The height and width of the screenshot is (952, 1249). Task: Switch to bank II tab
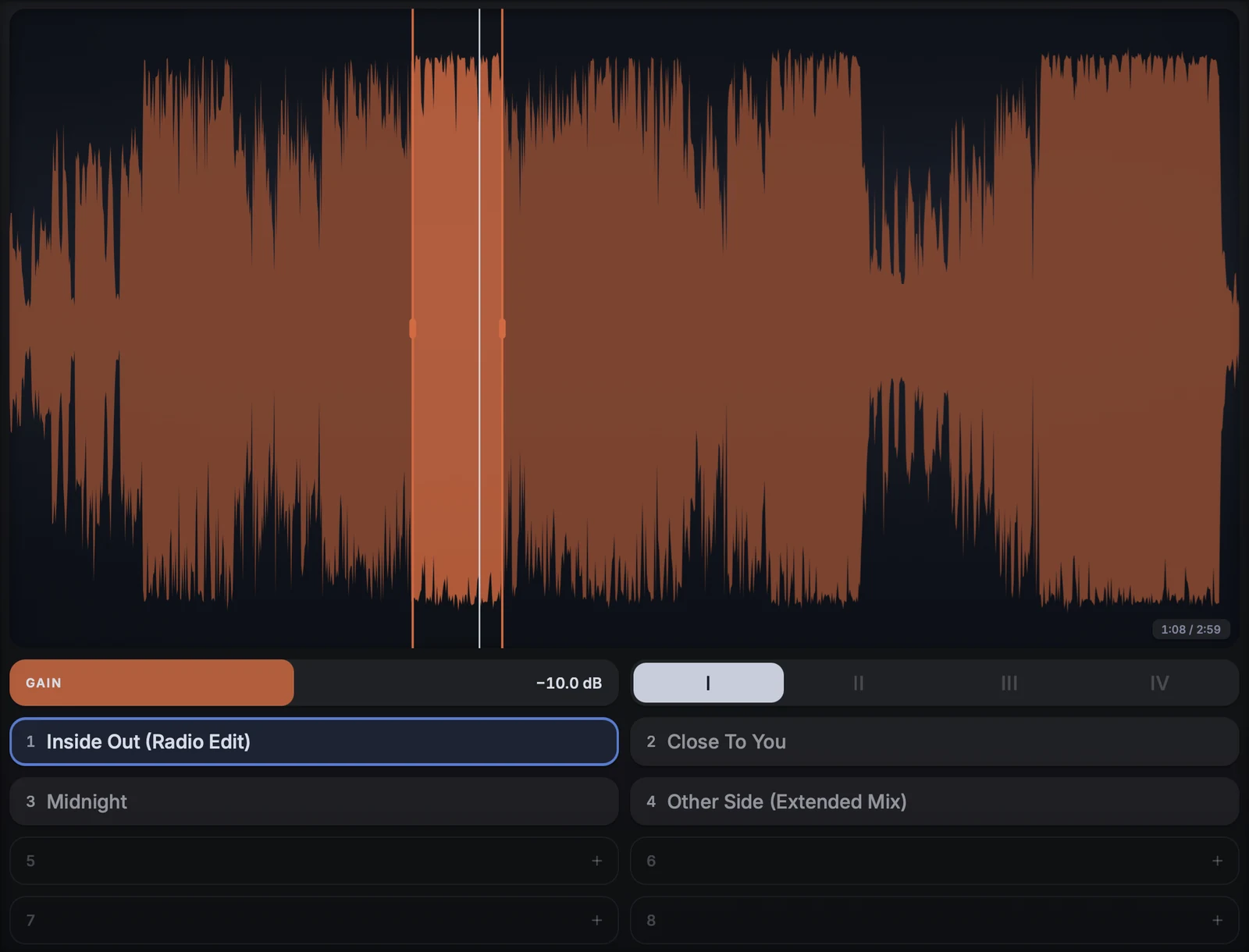pos(859,683)
